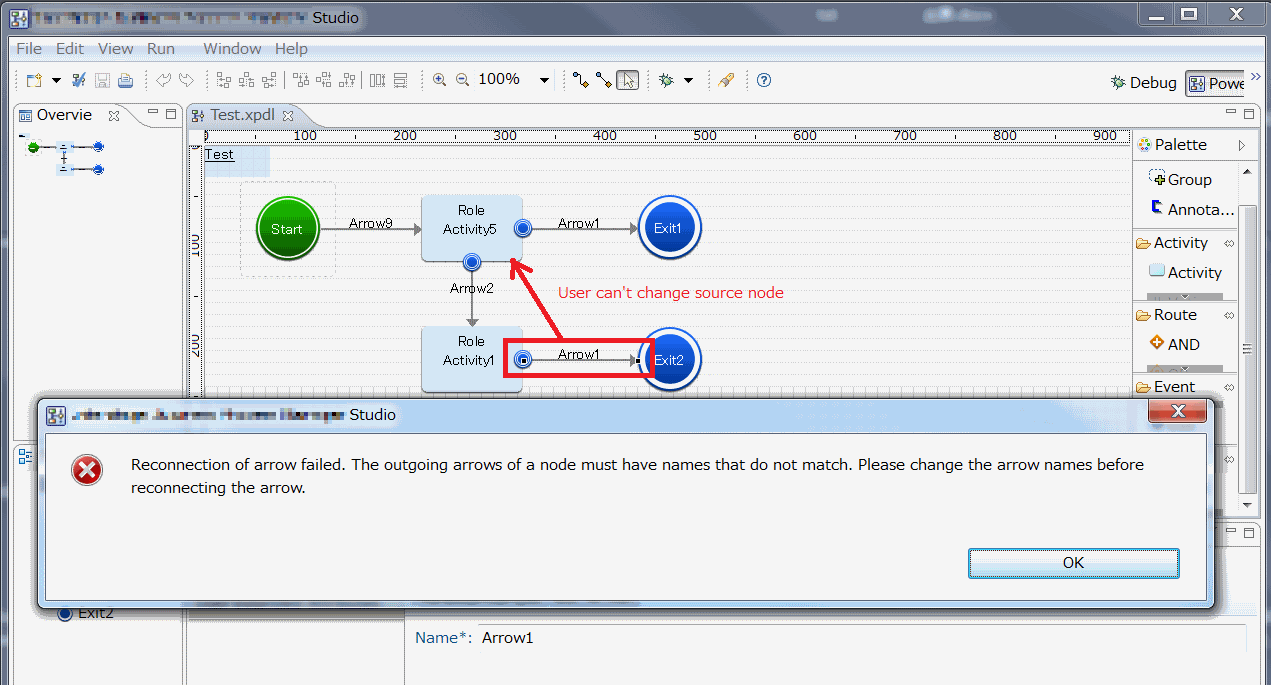Image resolution: width=1271 pixels, height=685 pixels.
Task: Click the Name field containing Arrow1
Action: click(860, 638)
